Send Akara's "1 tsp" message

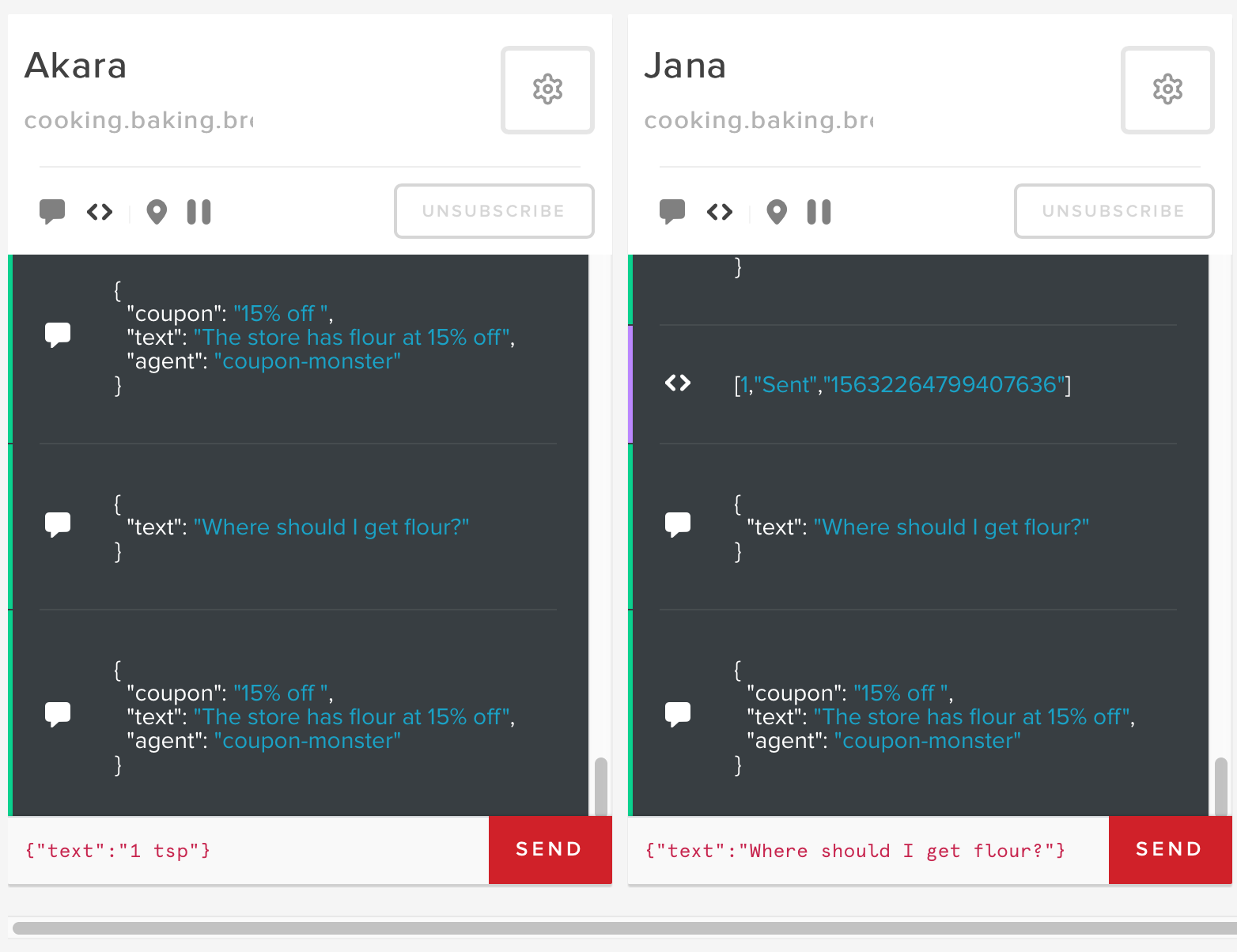coord(550,850)
